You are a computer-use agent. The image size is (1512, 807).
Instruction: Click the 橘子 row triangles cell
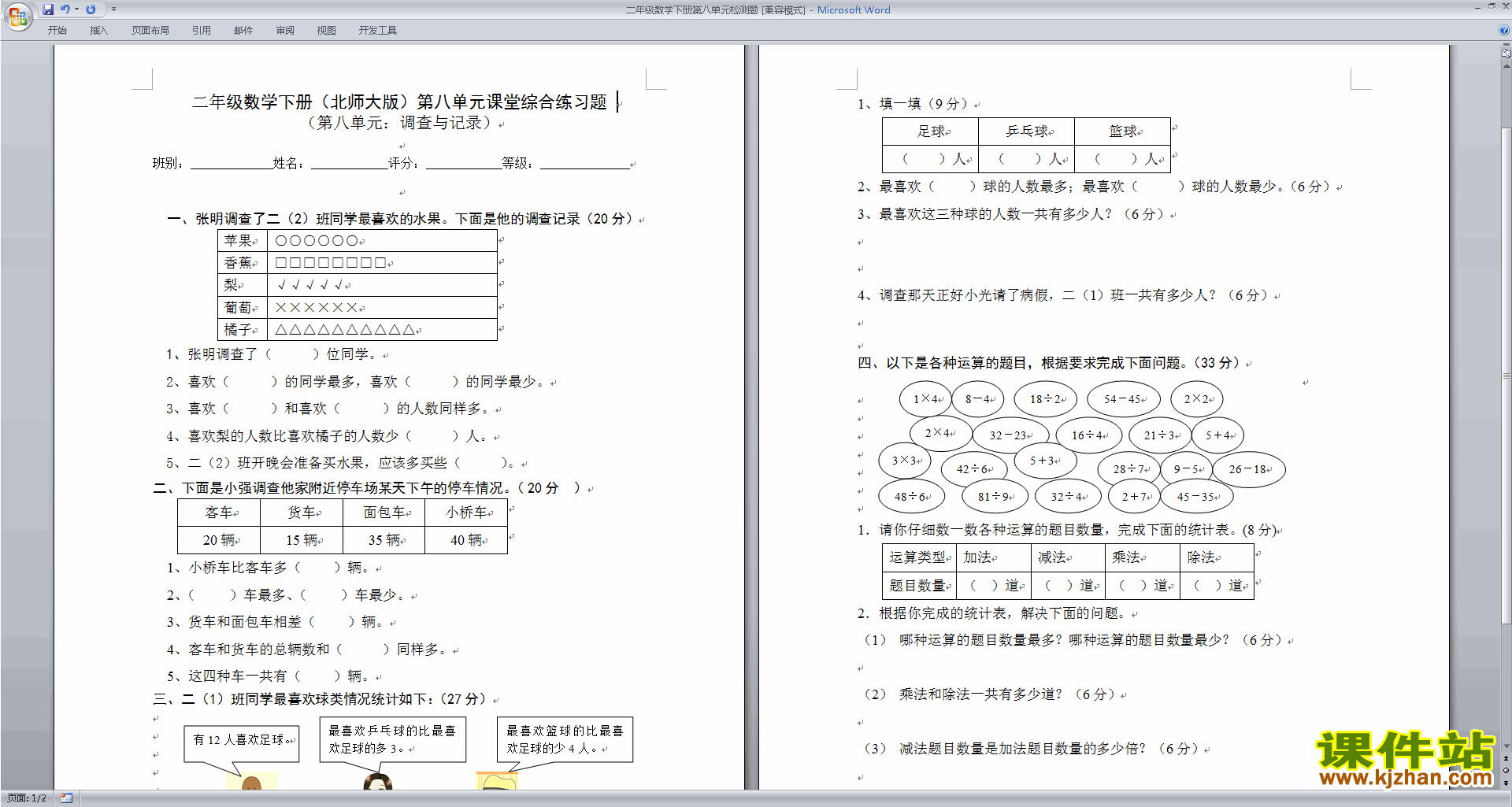tap(382, 329)
